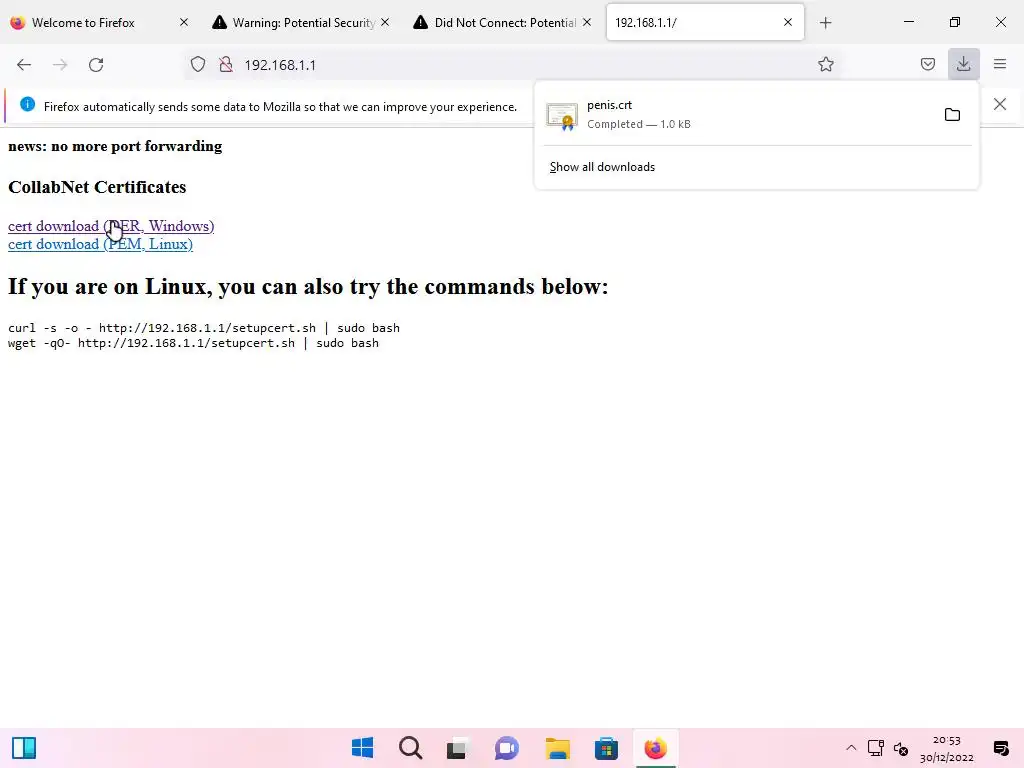1024x768 pixels.
Task: Reload the current page
Action: [x=96, y=65]
